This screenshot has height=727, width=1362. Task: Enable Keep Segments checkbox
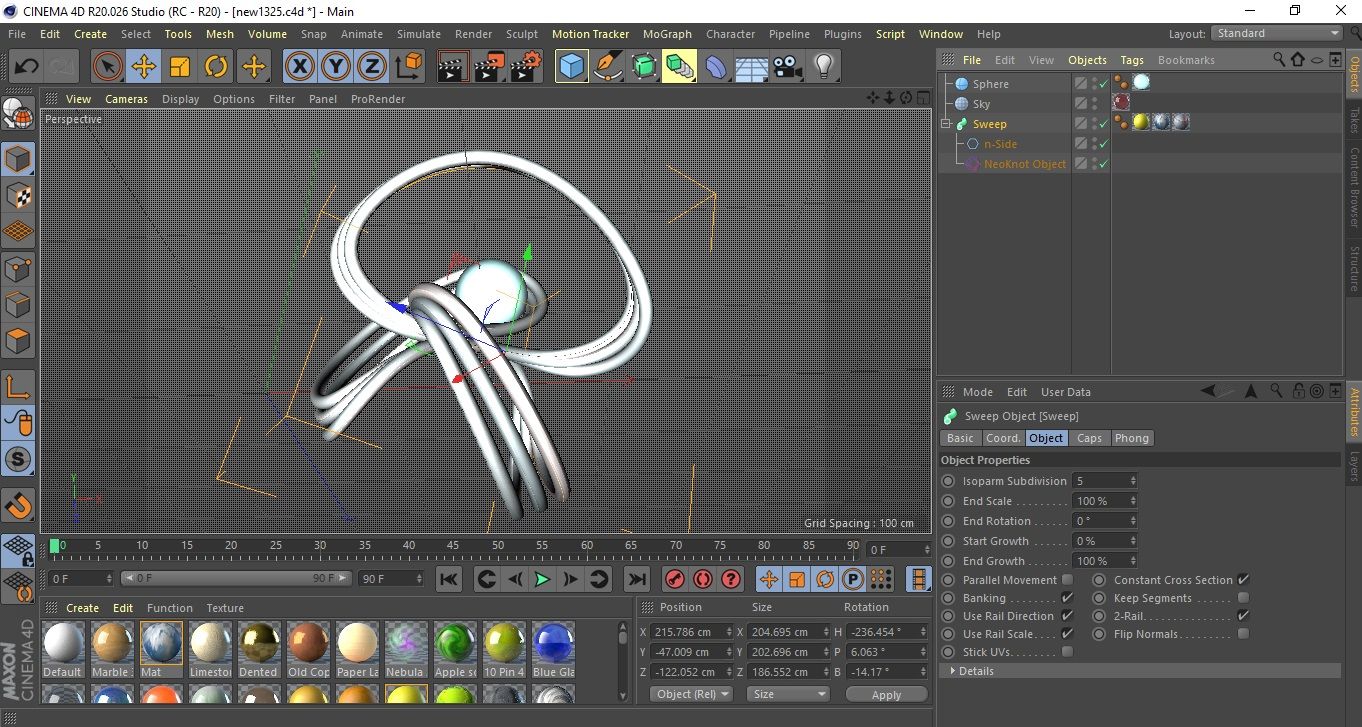1243,598
